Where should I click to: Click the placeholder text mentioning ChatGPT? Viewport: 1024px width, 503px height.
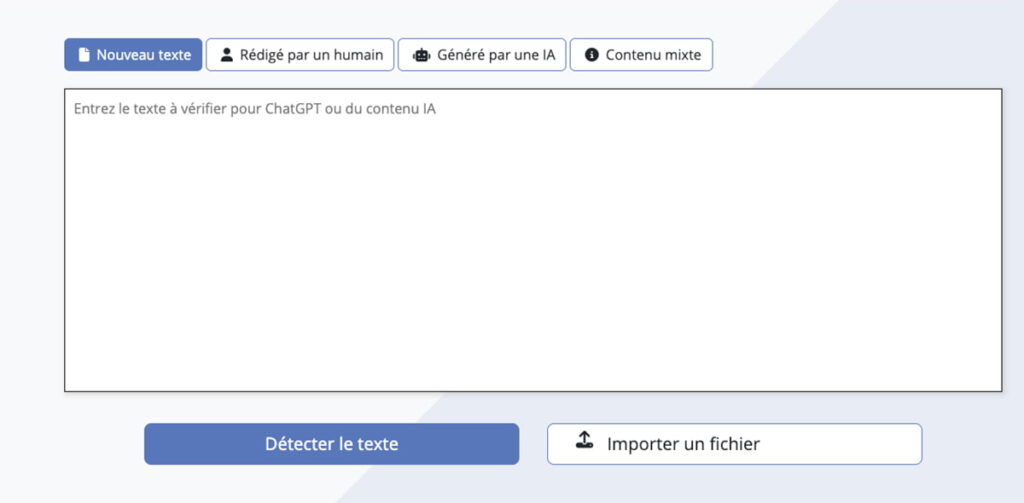255,108
